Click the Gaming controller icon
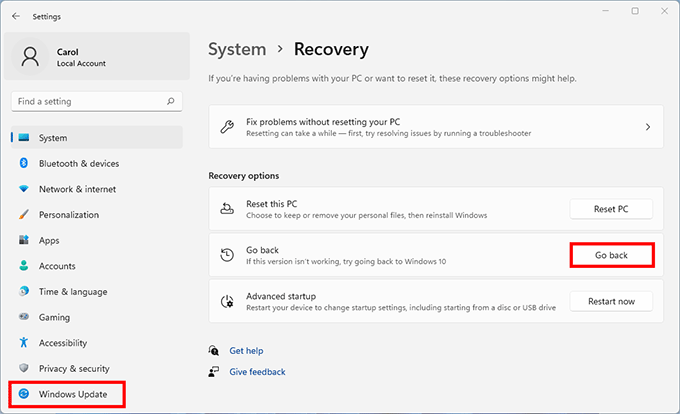680x414 pixels. click(24, 316)
